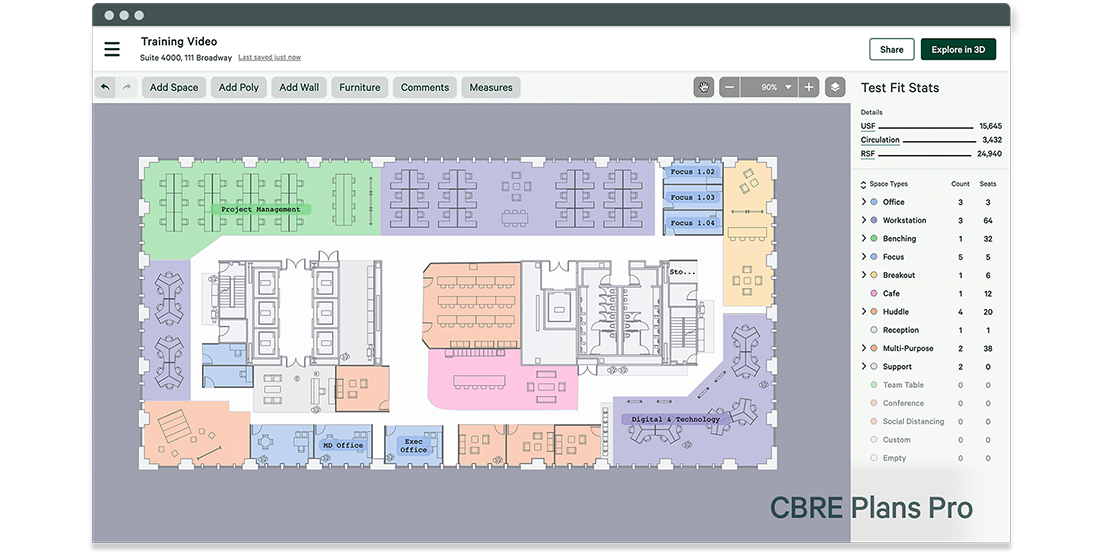Zoom out with the minus button
Viewport: 1104px width, 552px height.
point(730,88)
